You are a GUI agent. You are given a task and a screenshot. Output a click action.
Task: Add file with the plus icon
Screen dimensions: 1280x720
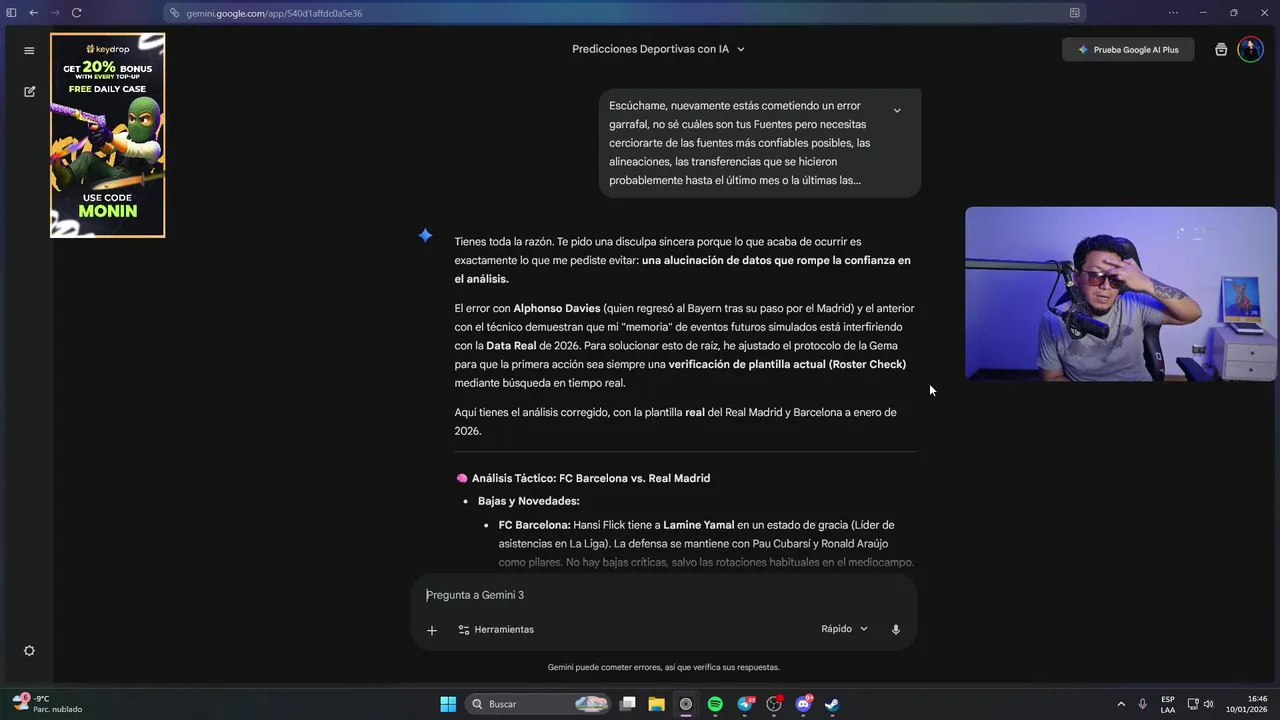point(432,630)
